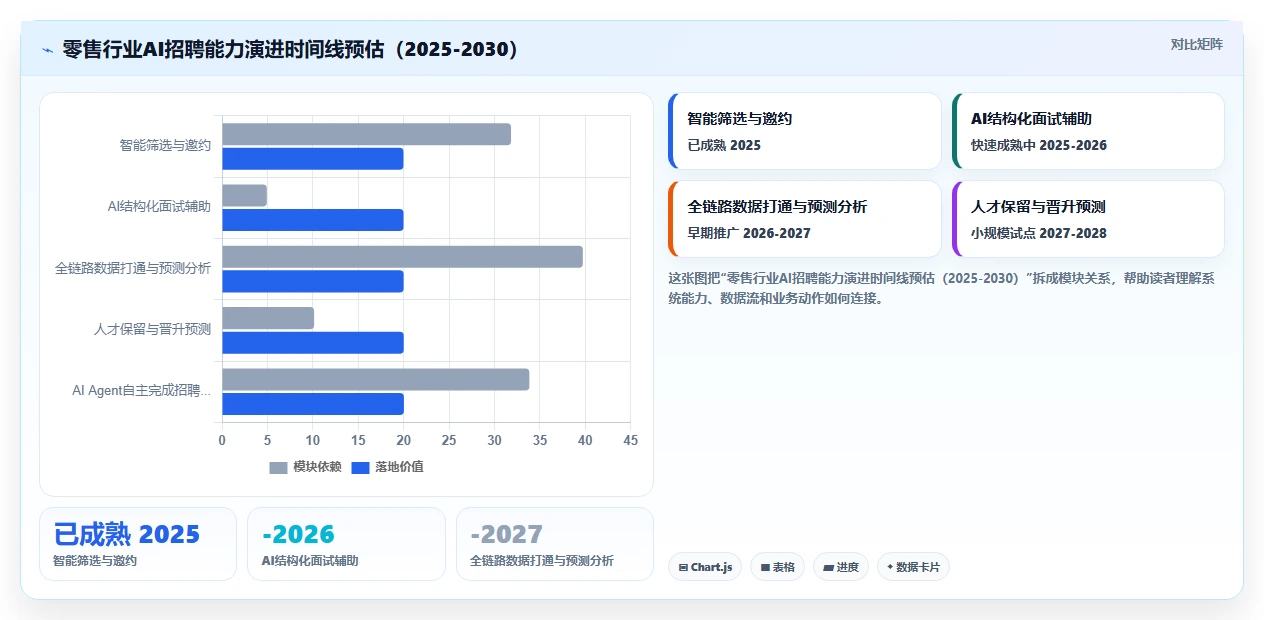Select the 数据卡片 tag chip
Image resolution: width=1264 pixels, height=620 pixels.
pyautogui.click(x=913, y=567)
